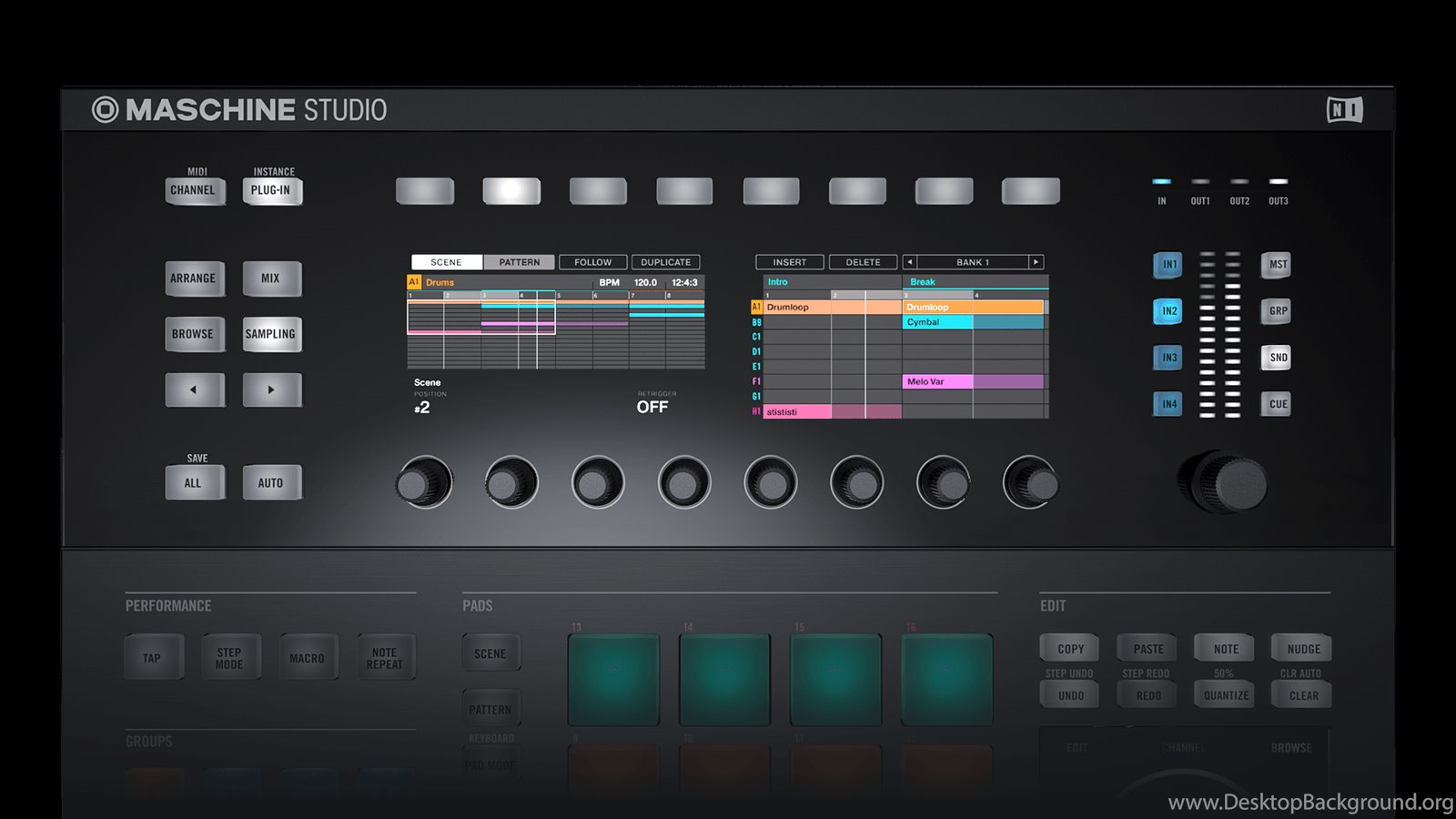Select the IN3 input button
The width and height of the screenshot is (1456, 819).
tap(1168, 358)
